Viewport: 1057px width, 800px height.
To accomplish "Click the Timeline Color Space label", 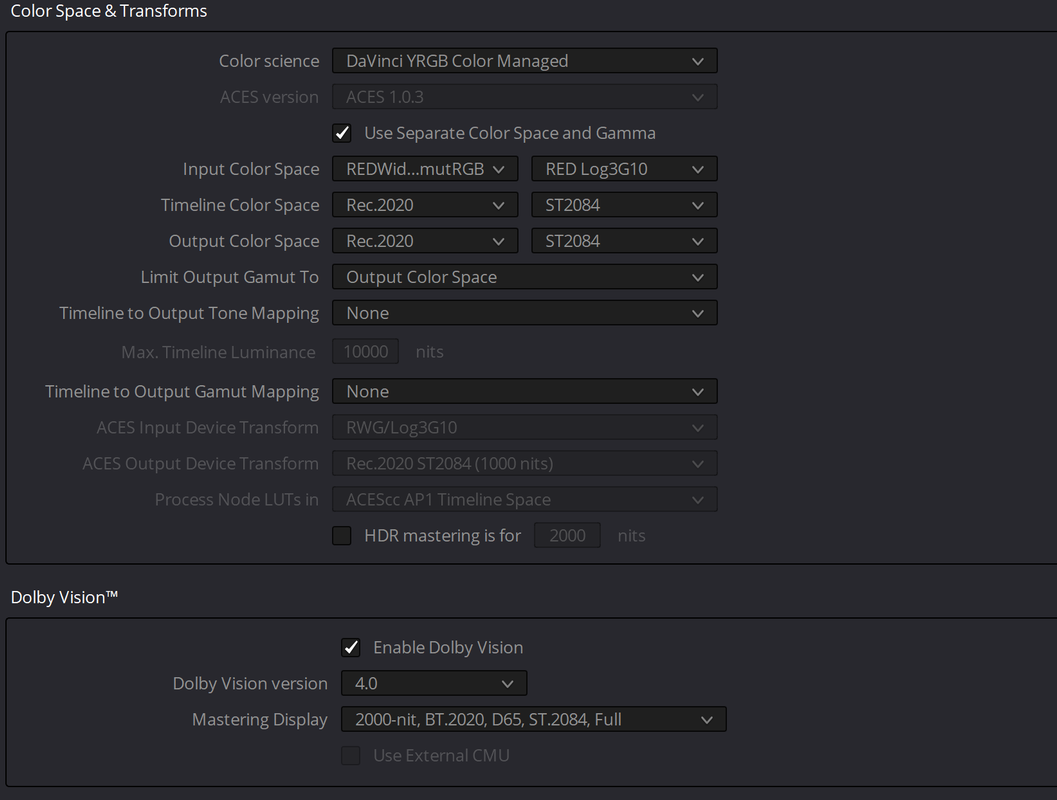I will click(240, 205).
